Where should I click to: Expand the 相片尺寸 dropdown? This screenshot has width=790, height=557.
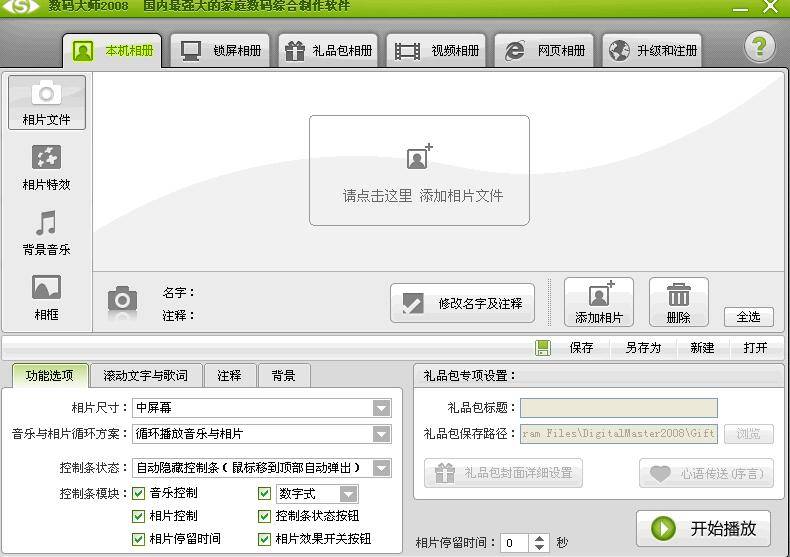tap(381, 408)
